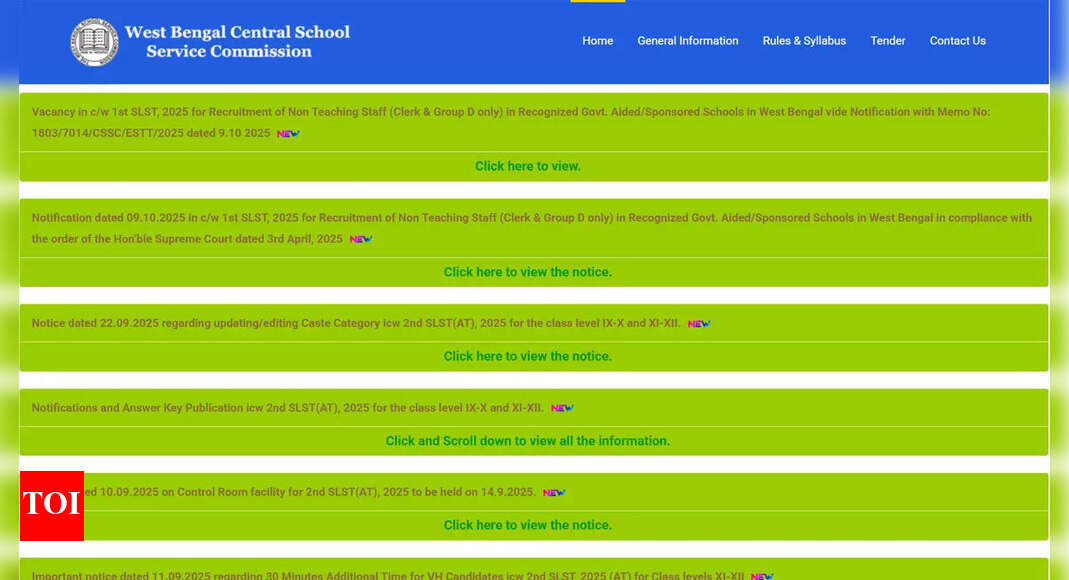Image resolution: width=1069 pixels, height=580 pixels.
Task: Click NEW badge beside Vacancy memo notice
Action: (x=288, y=133)
